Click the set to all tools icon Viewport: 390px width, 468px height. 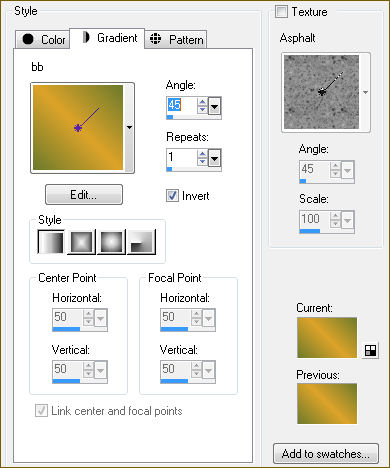(370, 350)
